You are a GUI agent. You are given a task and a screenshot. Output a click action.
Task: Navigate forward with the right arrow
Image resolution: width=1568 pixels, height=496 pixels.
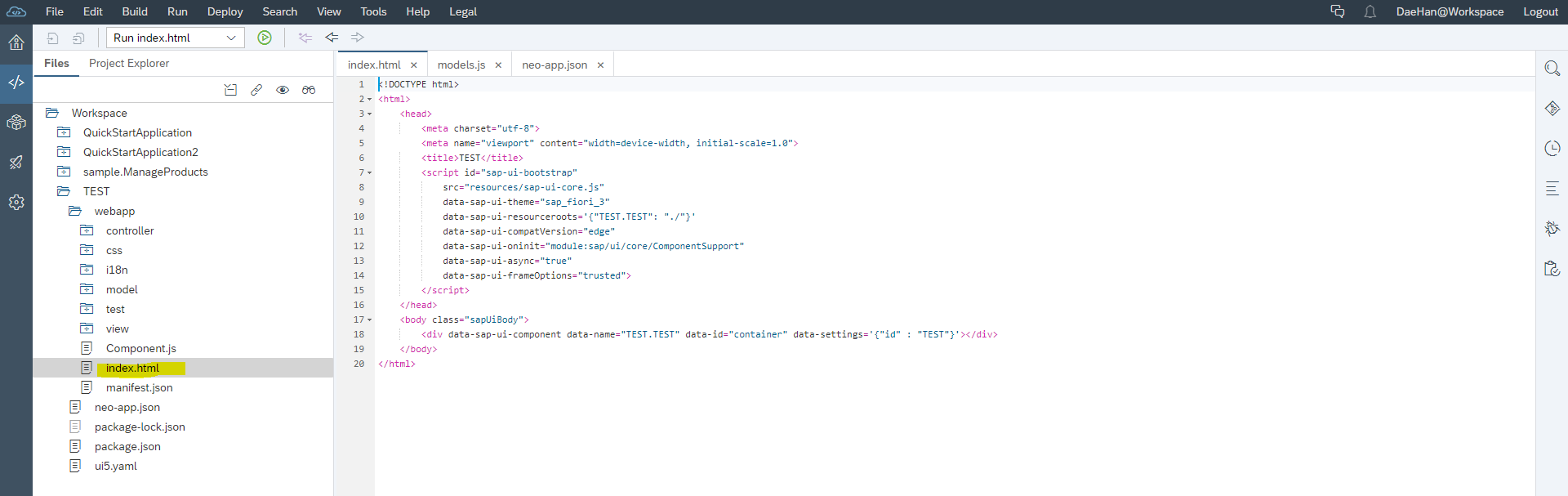(358, 38)
